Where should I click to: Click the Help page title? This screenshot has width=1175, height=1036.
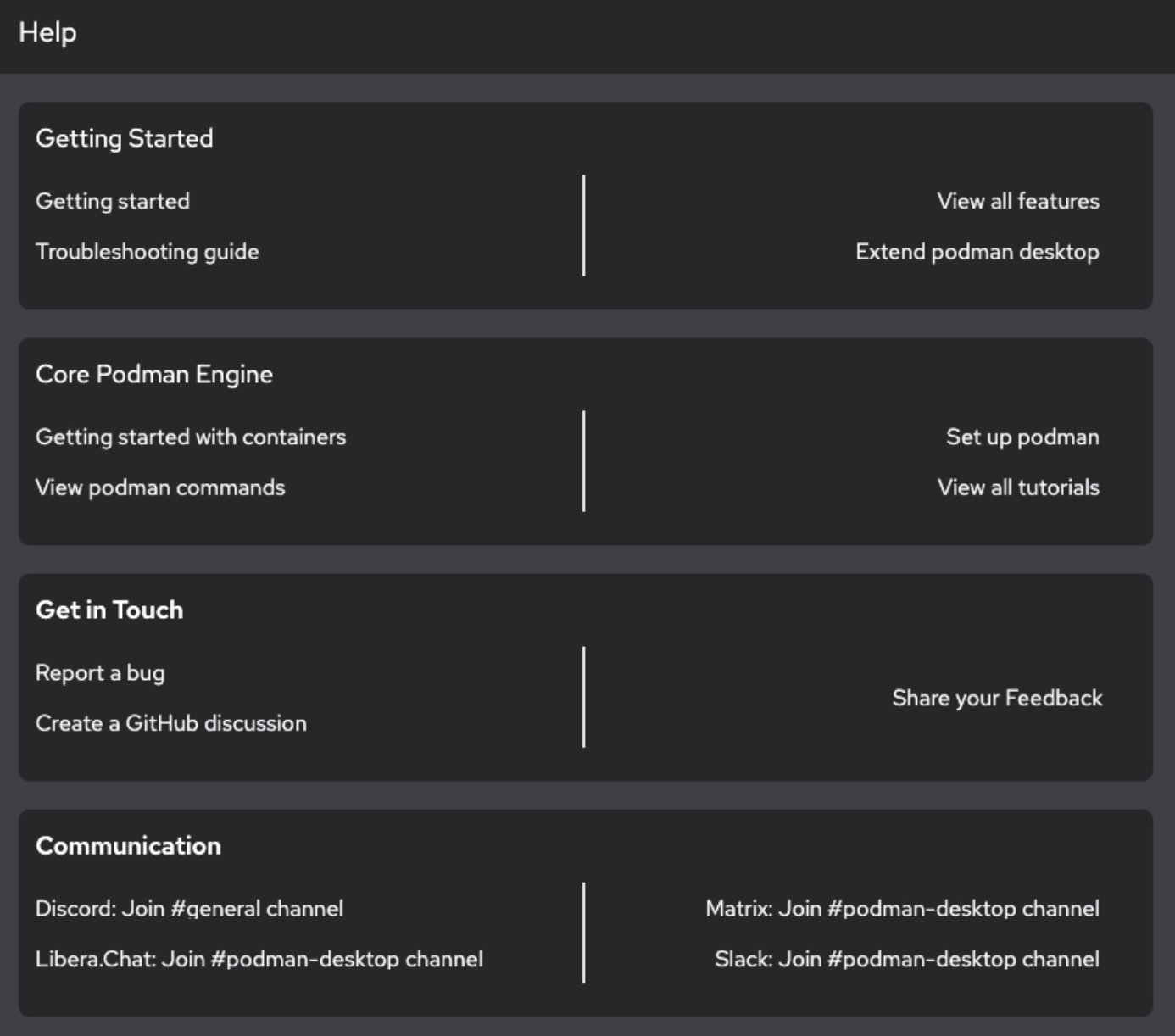[47, 32]
